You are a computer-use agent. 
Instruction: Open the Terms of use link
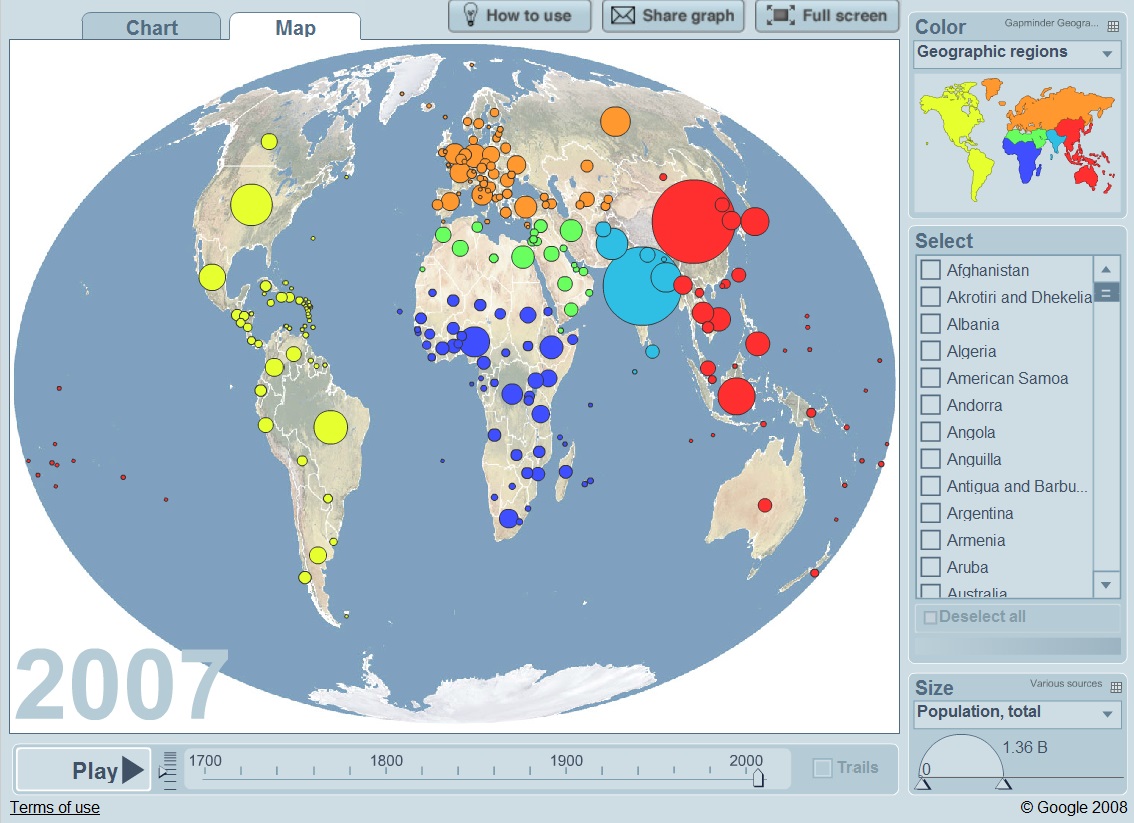(55, 807)
